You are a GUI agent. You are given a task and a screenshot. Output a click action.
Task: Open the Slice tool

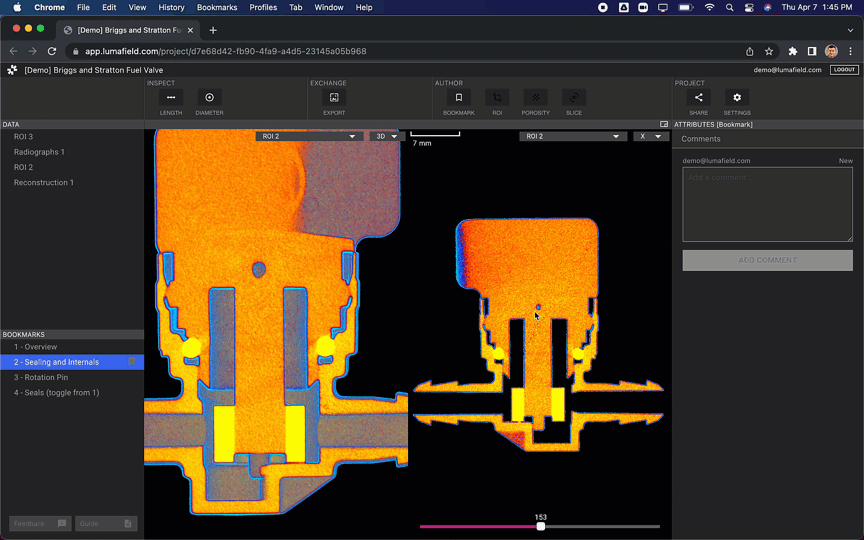coord(573,98)
